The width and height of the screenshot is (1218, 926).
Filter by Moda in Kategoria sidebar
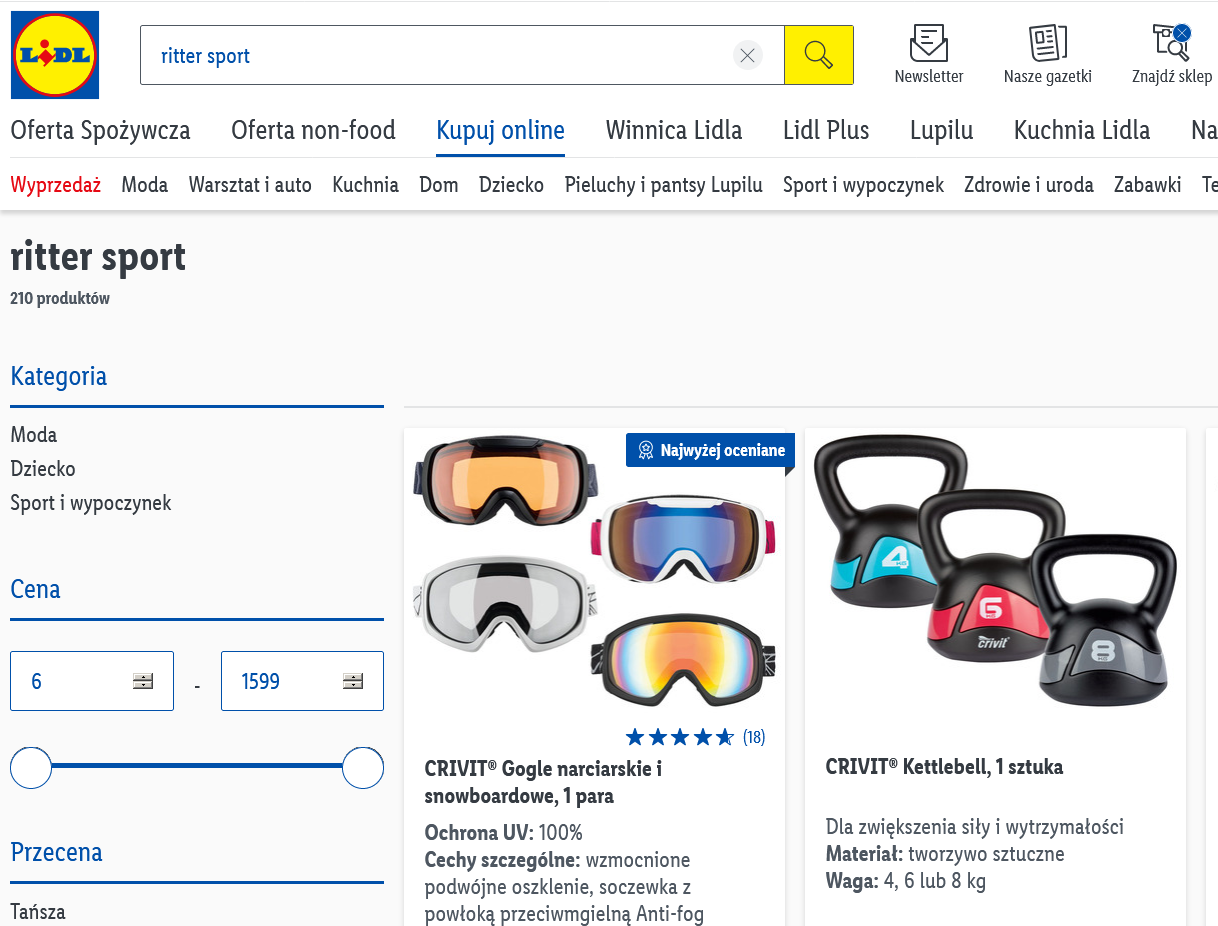point(34,434)
